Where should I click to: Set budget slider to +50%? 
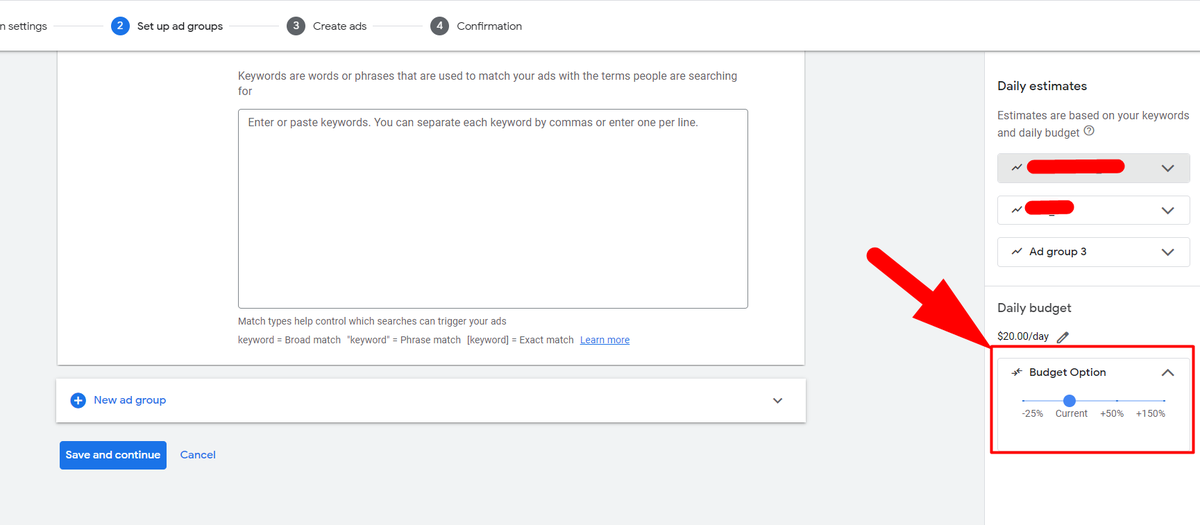[1112, 413]
